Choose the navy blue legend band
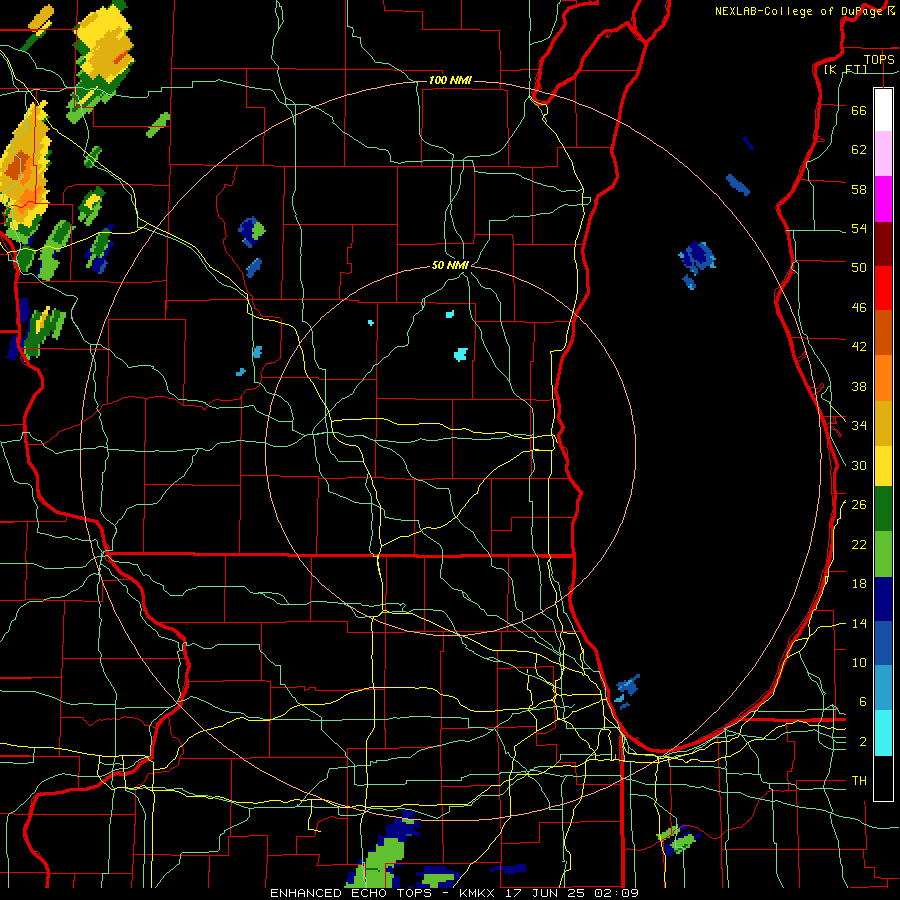Image resolution: width=900 pixels, height=900 pixels. click(x=883, y=599)
